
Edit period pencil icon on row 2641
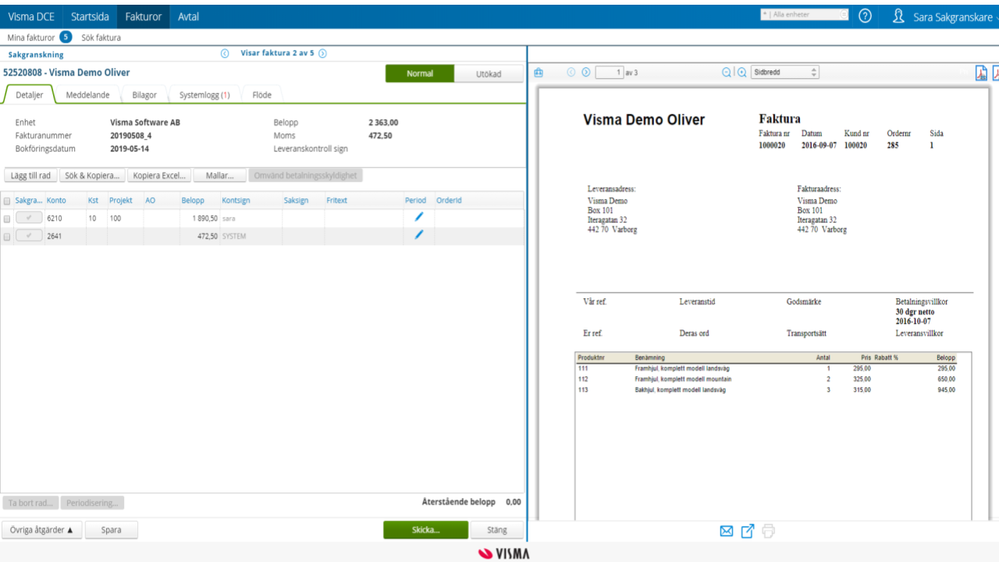(419, 235)
